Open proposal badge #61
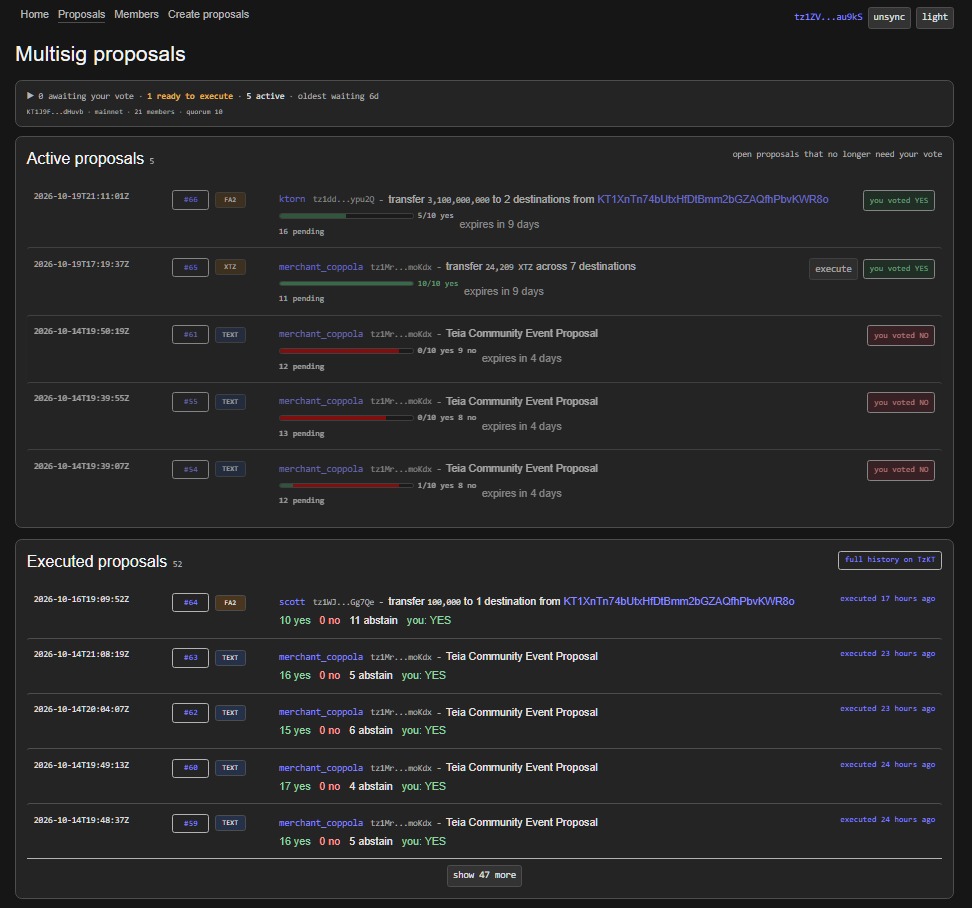 [190, 335]
